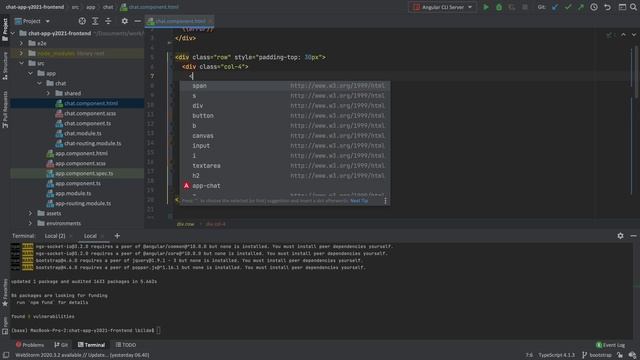Open the Git tool window tab
This screenshot has width=640, height=360.
(61, 345)
